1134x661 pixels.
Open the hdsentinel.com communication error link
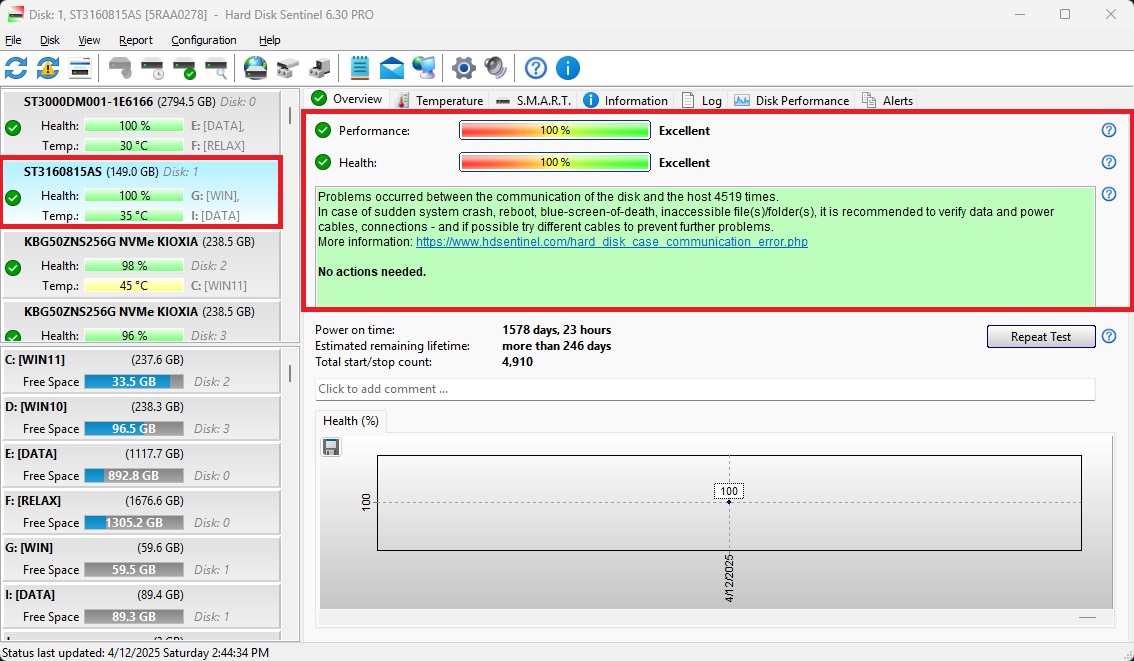pyautogui.click(x=611, y=242)
